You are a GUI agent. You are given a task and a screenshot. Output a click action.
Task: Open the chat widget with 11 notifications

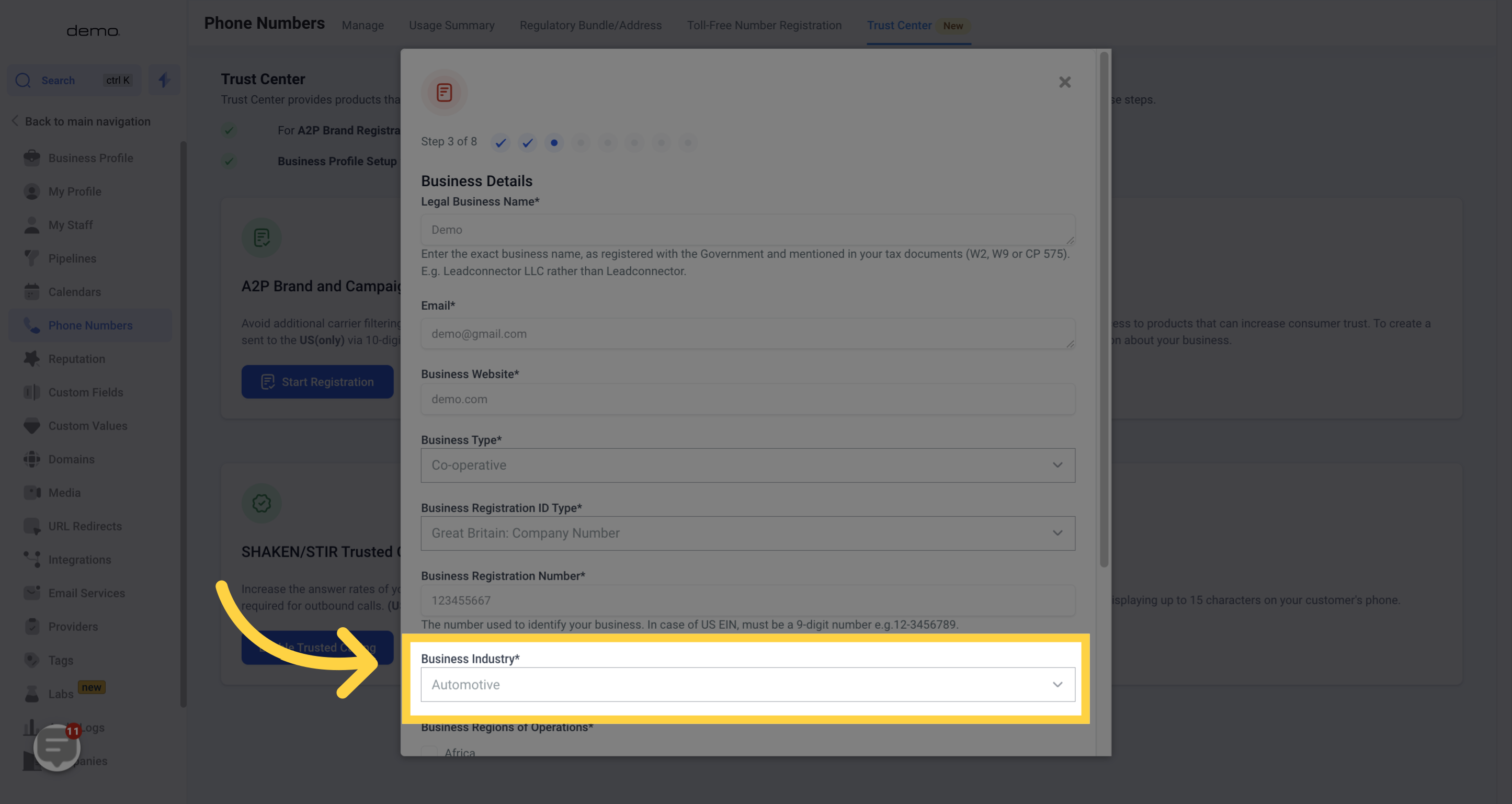pyautogui.click(x=57, y=746)
